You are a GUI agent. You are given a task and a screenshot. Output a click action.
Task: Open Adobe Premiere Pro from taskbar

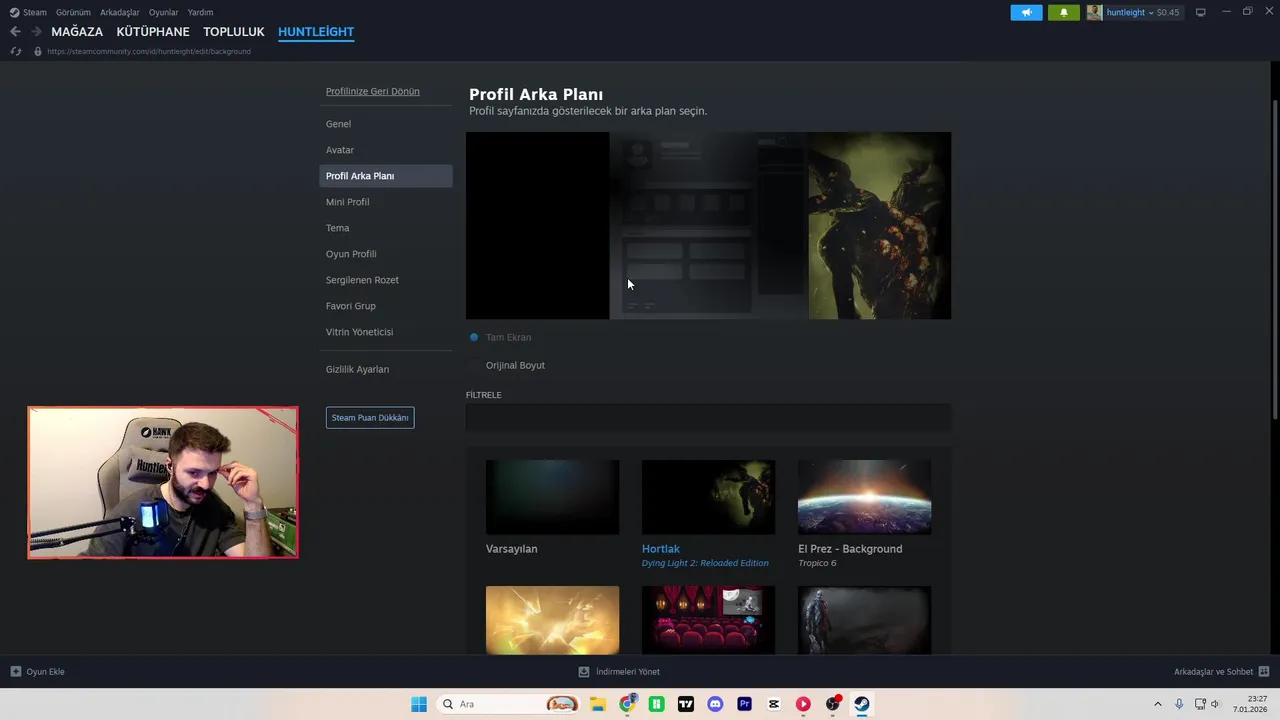click(x=744, y=704)
